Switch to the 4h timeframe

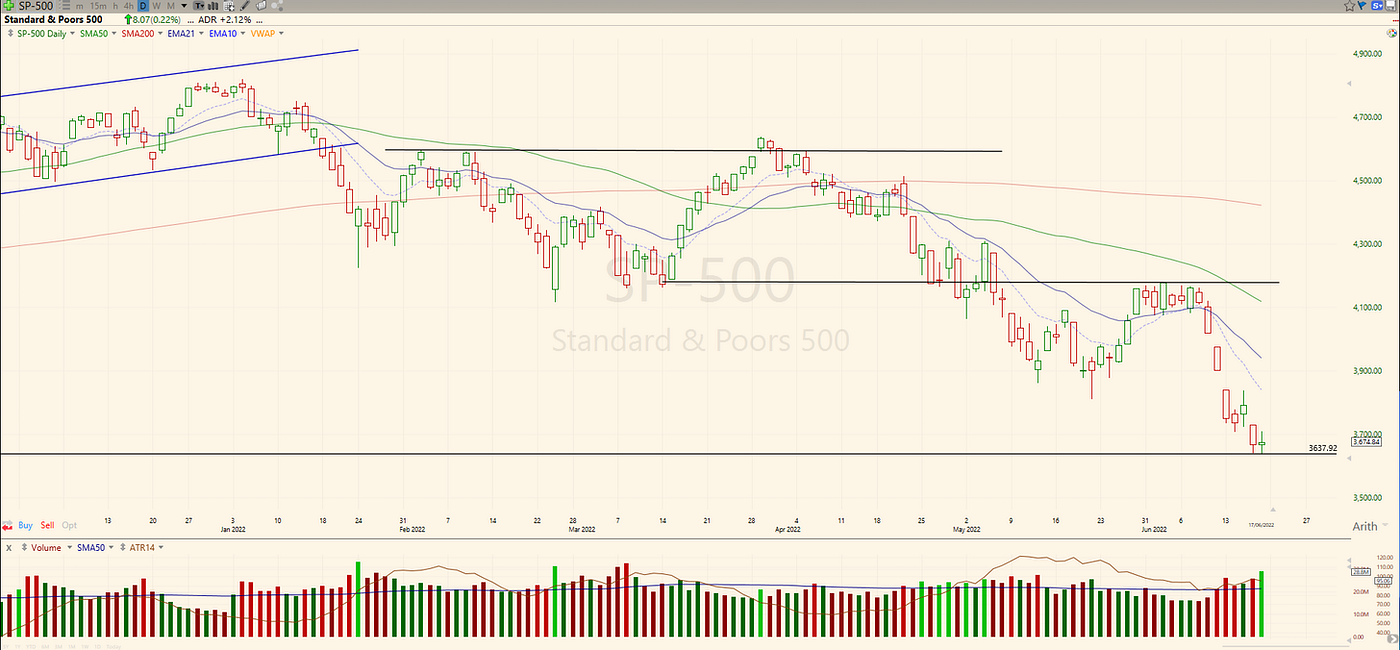[129, 6]
